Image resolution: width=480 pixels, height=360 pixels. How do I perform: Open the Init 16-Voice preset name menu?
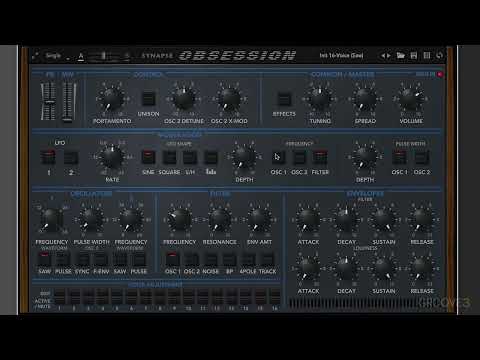click(x=341, y=56)
